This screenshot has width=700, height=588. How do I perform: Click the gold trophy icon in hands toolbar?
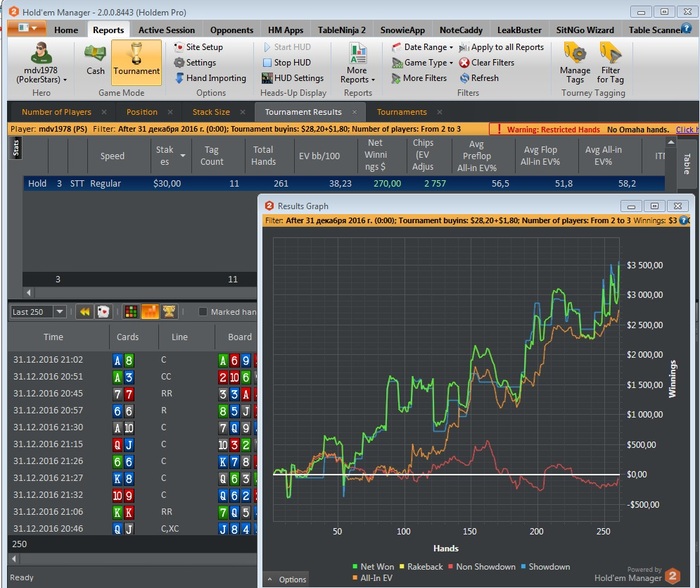169,312
